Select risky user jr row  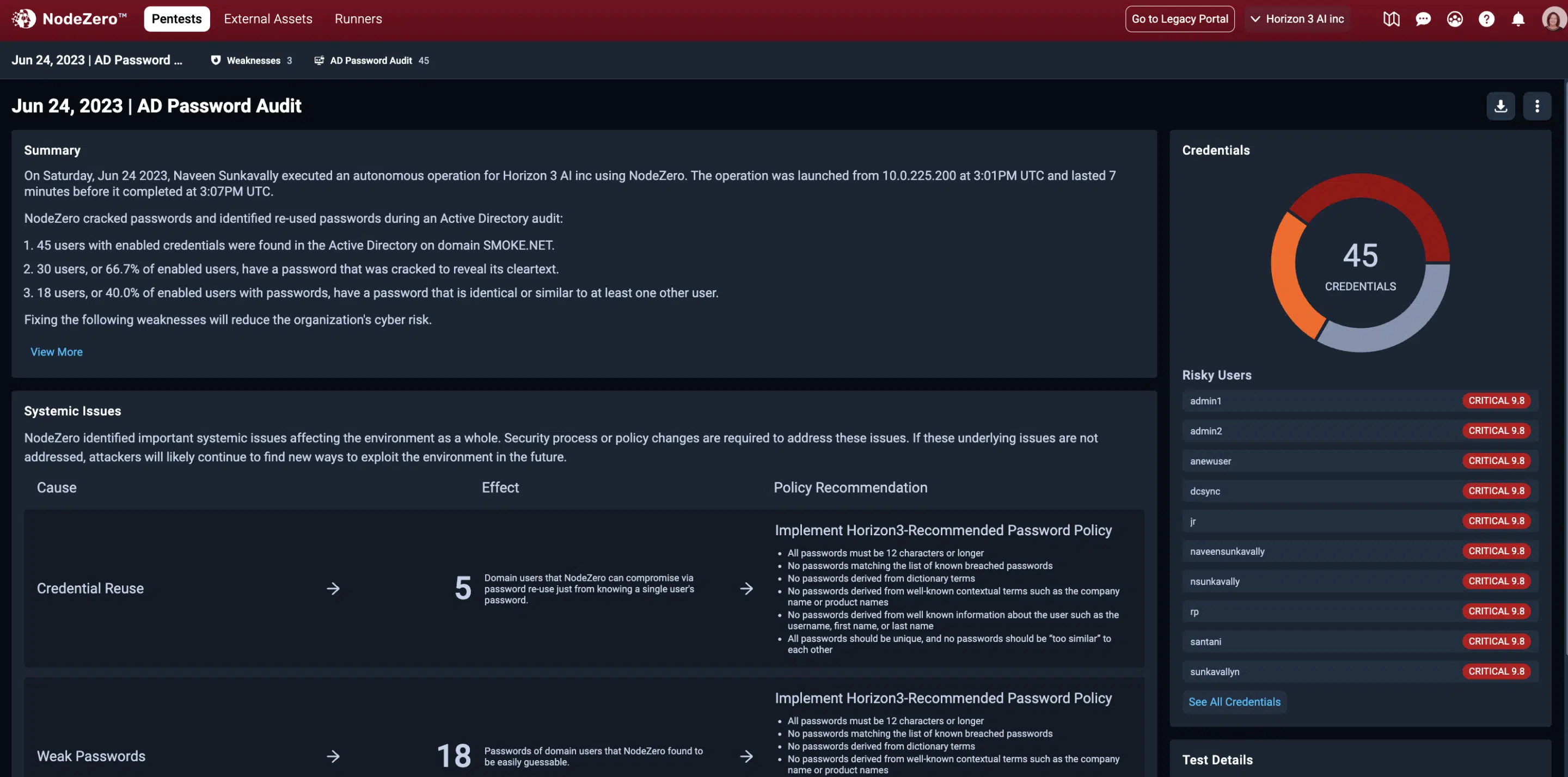[1360, 521]
